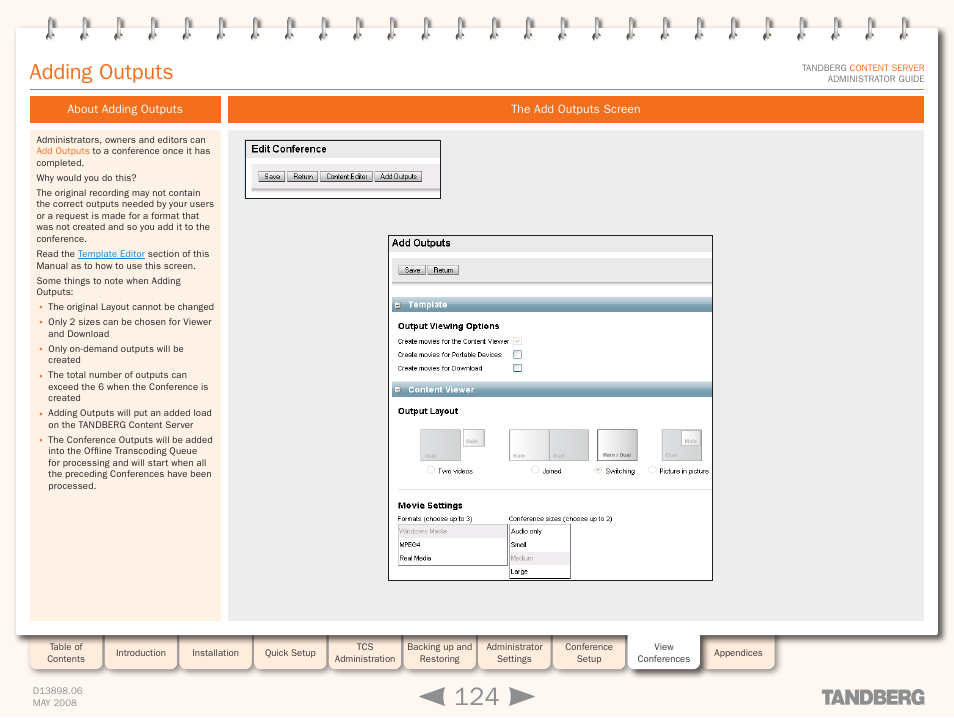Open the Administrator Settings tab
The height and width of the screenshot is (718, 954).
pos(514,652)
